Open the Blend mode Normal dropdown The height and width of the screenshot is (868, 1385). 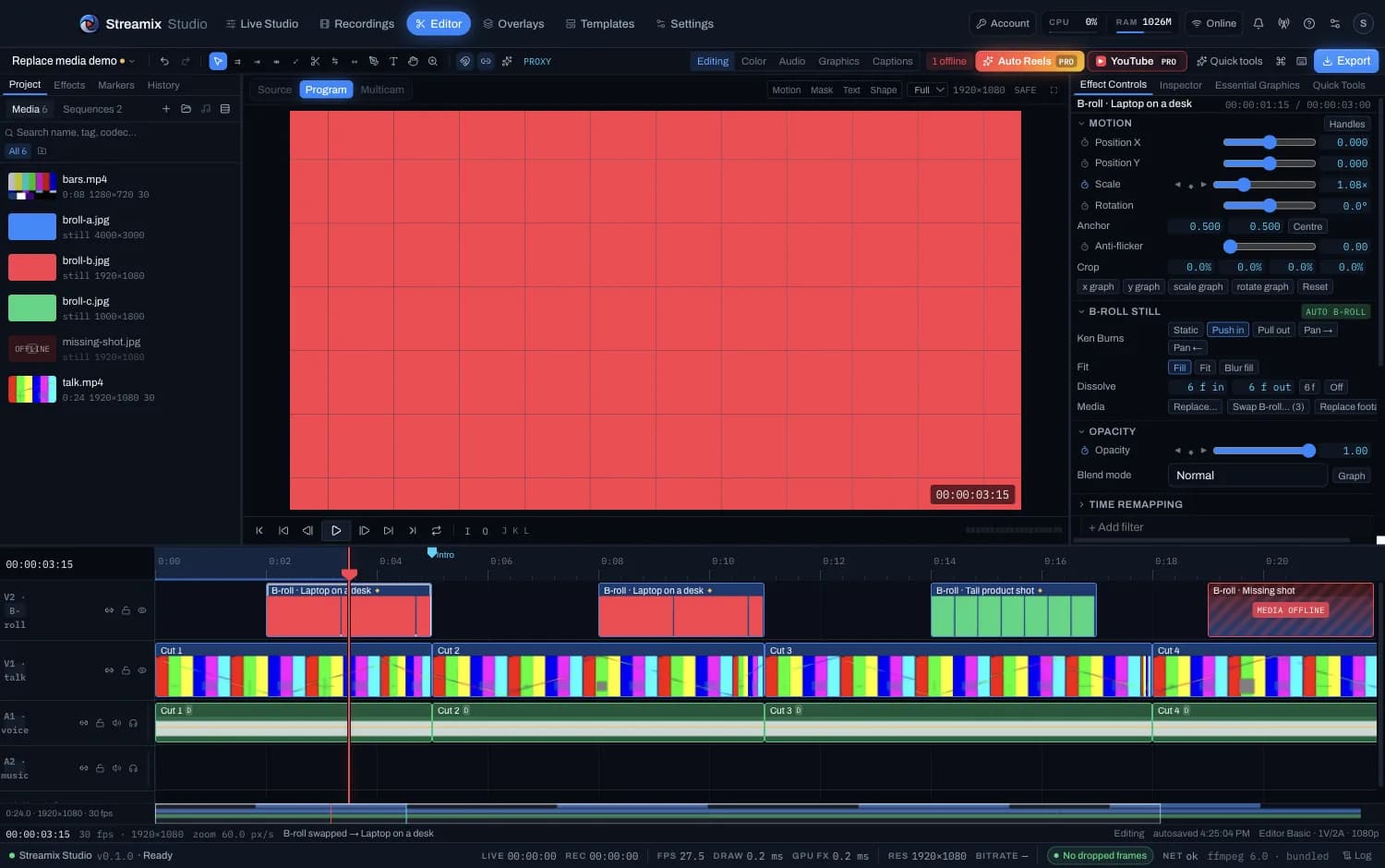(x=1247, y=476)
